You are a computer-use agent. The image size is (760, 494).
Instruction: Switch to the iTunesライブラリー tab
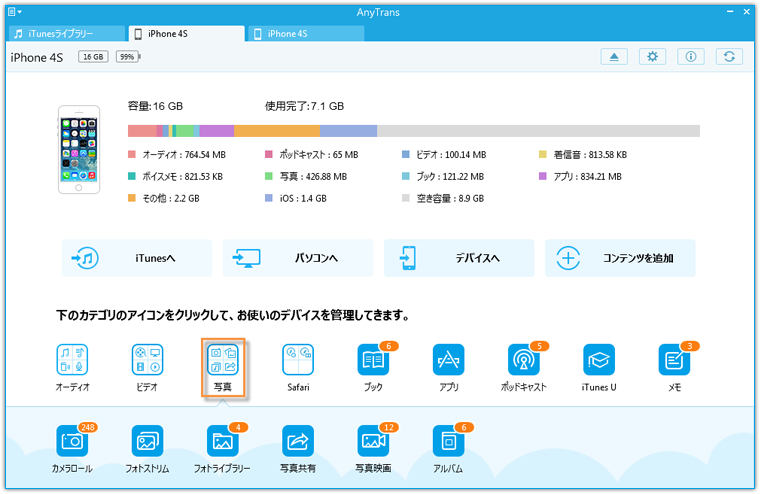(67, 33)
